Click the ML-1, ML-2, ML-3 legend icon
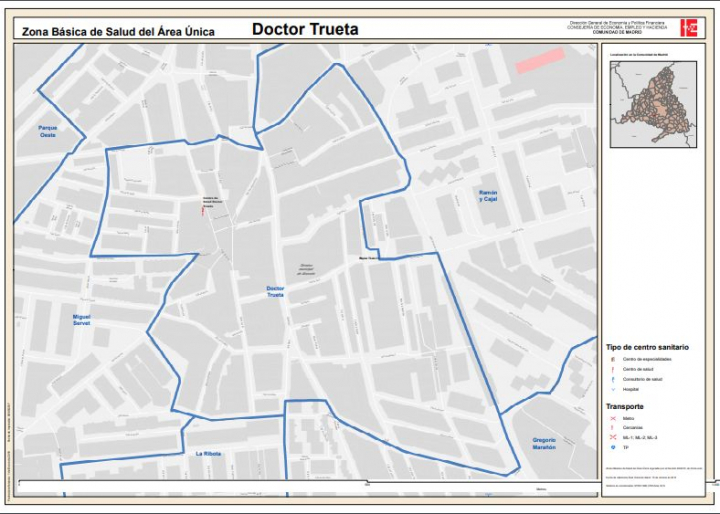Image resolution: width=720 pixels, height=514 pixels. click(x=612, y=438)
